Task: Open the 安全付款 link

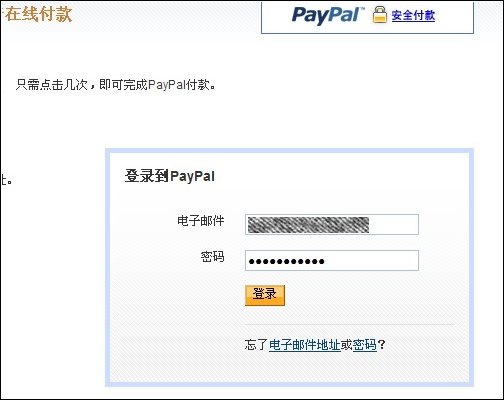Action: tap(413, 15)
